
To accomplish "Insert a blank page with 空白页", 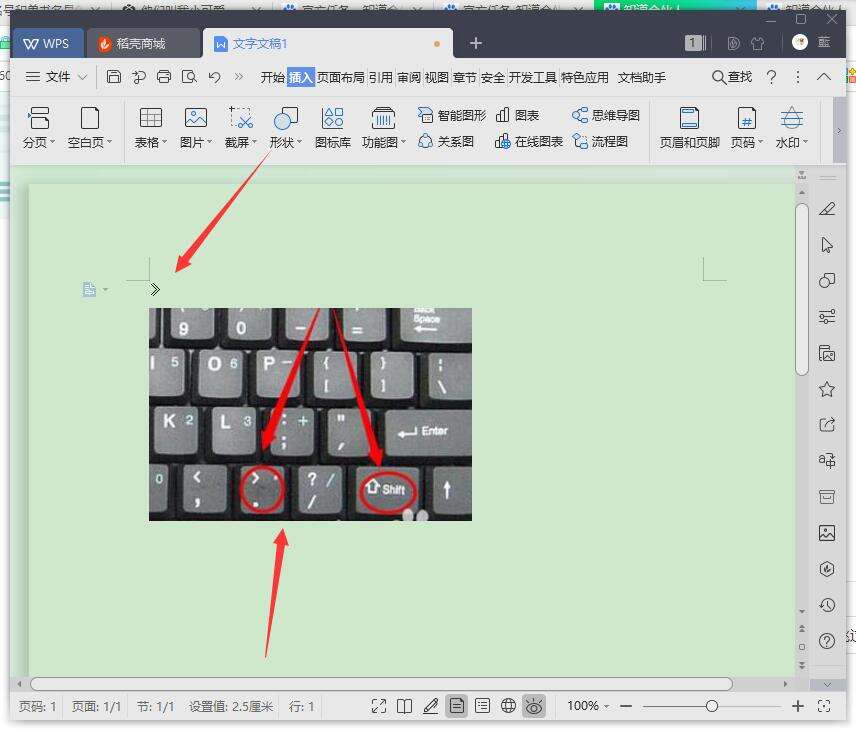I will tap(90, 127).
